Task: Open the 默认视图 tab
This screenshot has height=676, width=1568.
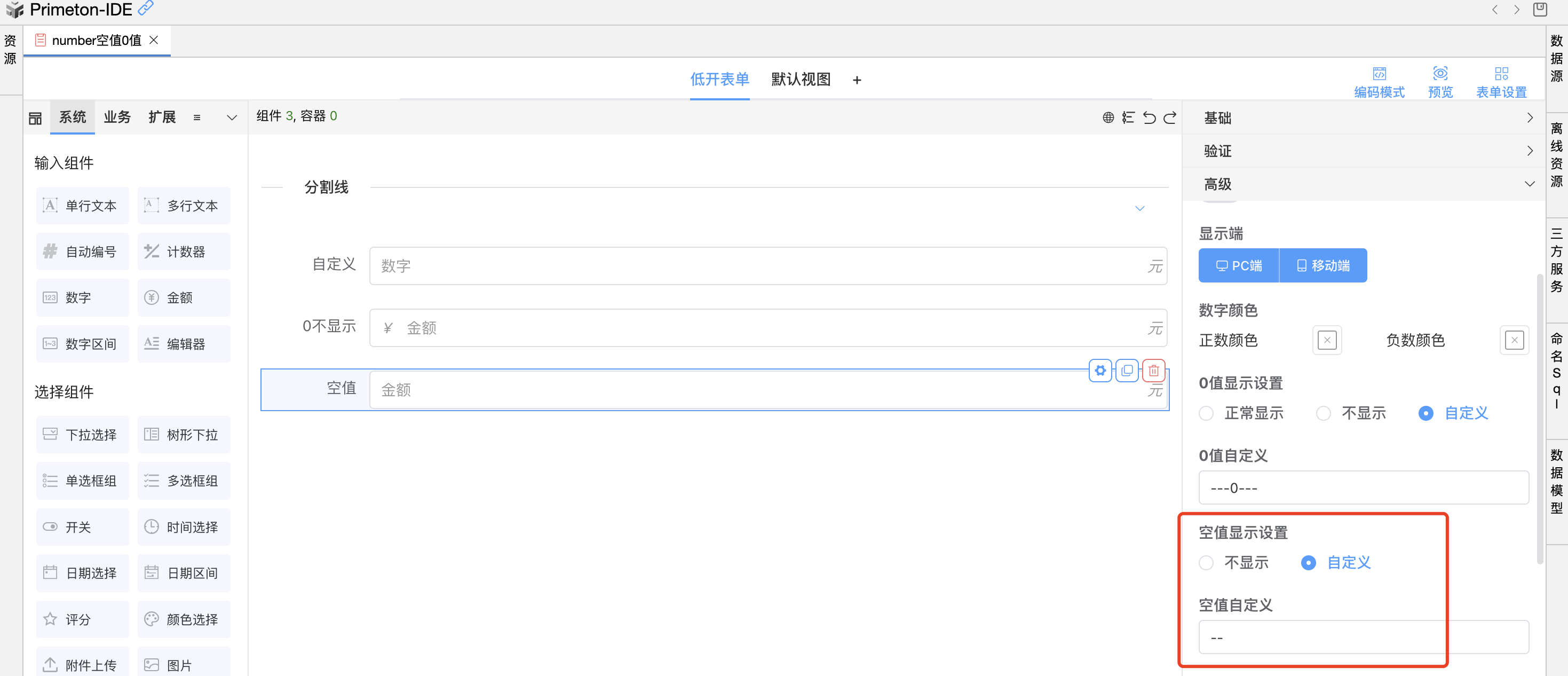Action: [801, 79]
